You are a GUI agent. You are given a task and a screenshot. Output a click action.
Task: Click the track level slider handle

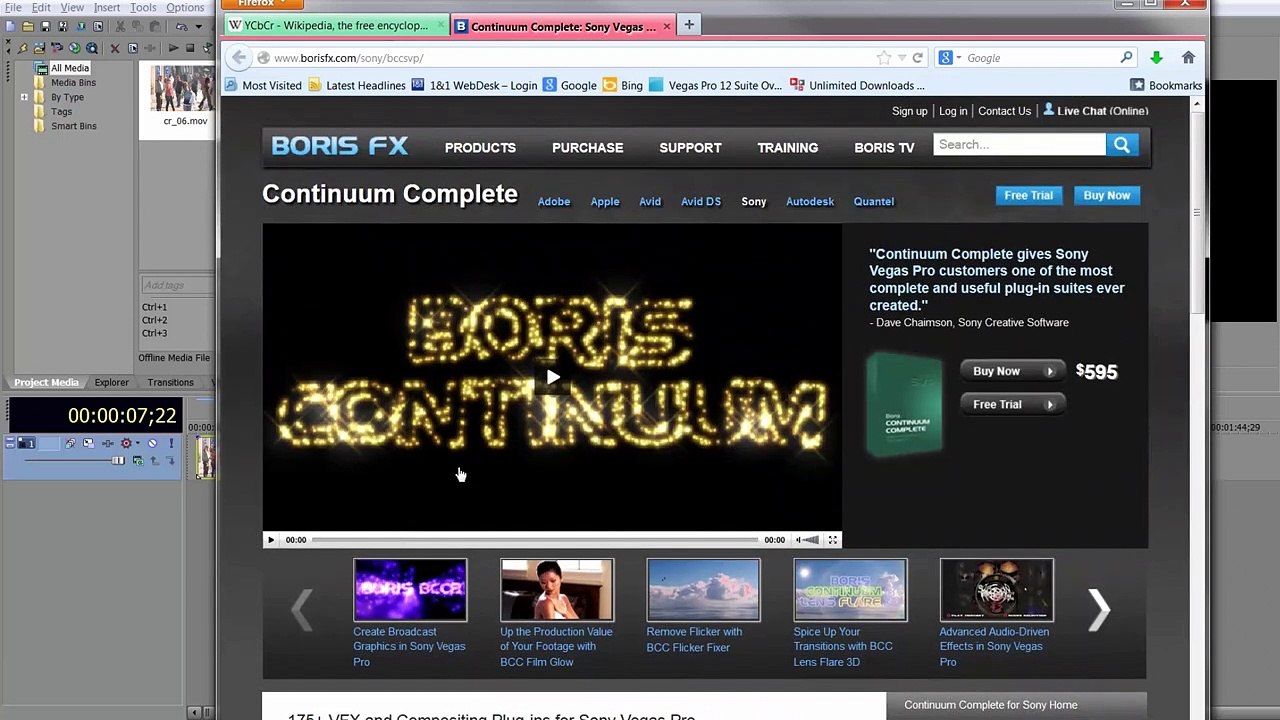click(x=118, y=460)
